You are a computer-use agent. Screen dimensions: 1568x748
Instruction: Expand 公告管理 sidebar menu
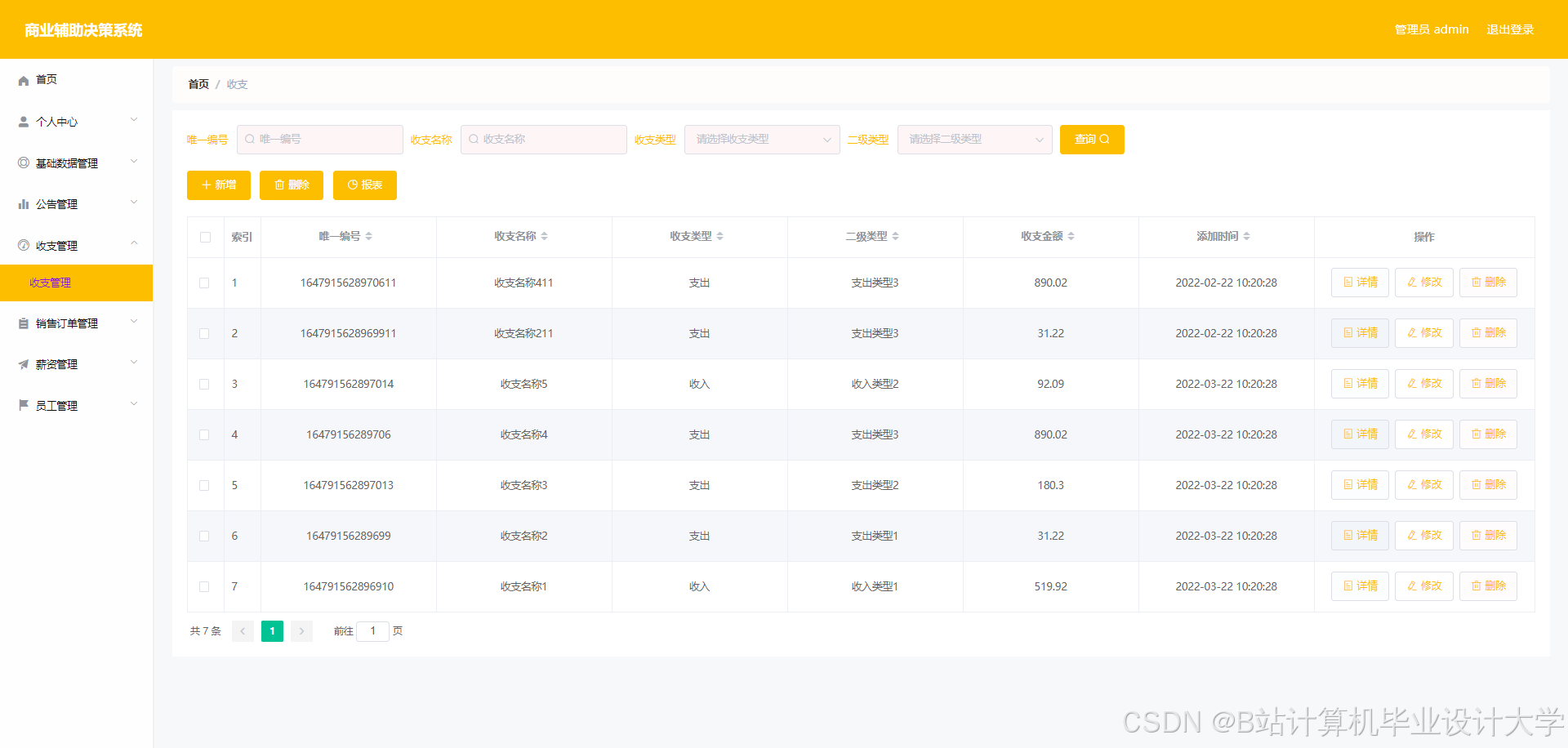pos(77,204)
